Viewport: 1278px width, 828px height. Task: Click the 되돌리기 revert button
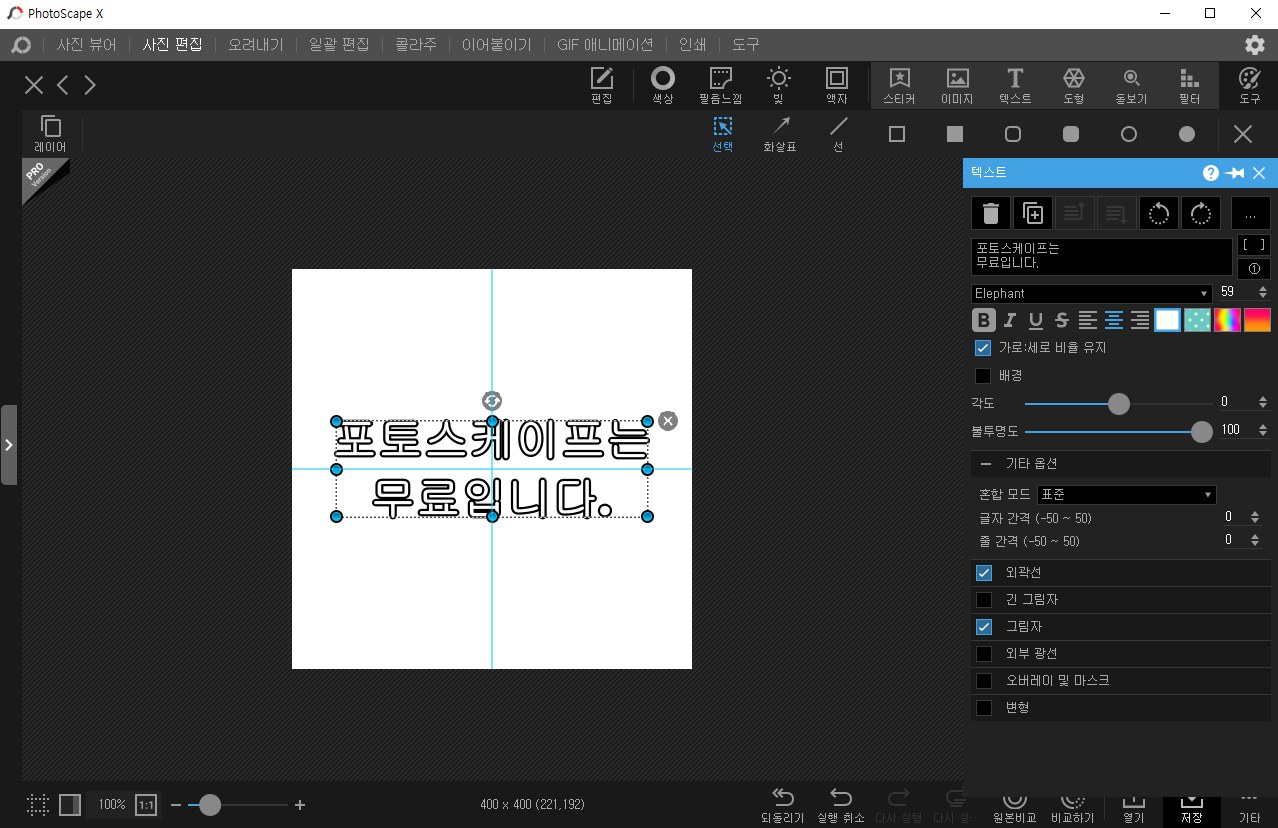783,806
